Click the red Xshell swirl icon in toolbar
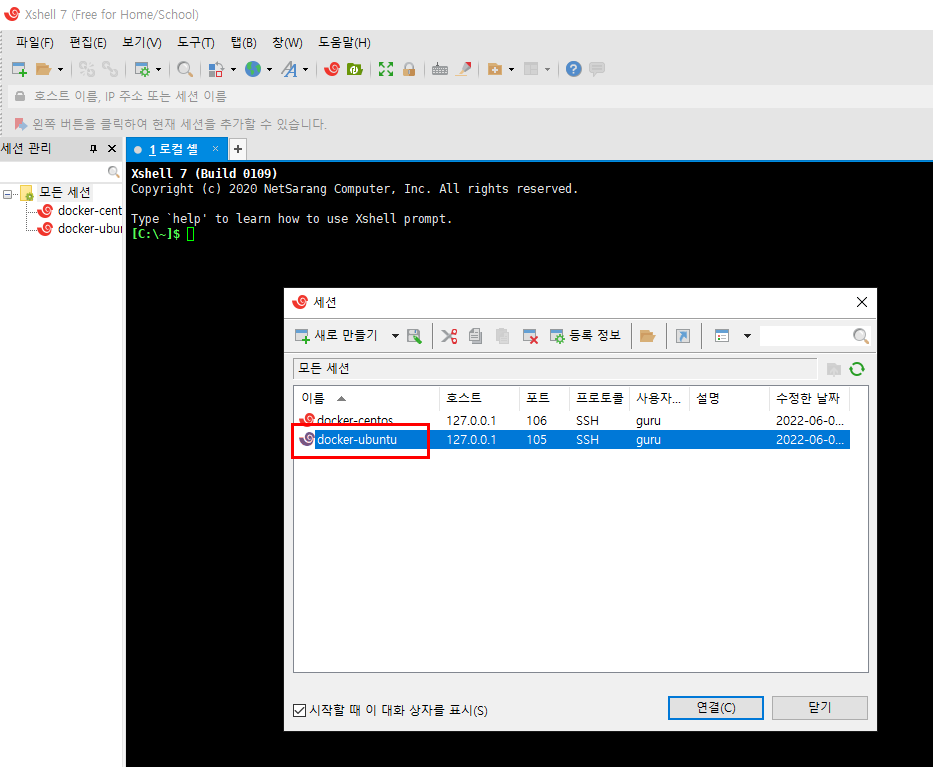933x767 pixels. click(x=332, y=69)
